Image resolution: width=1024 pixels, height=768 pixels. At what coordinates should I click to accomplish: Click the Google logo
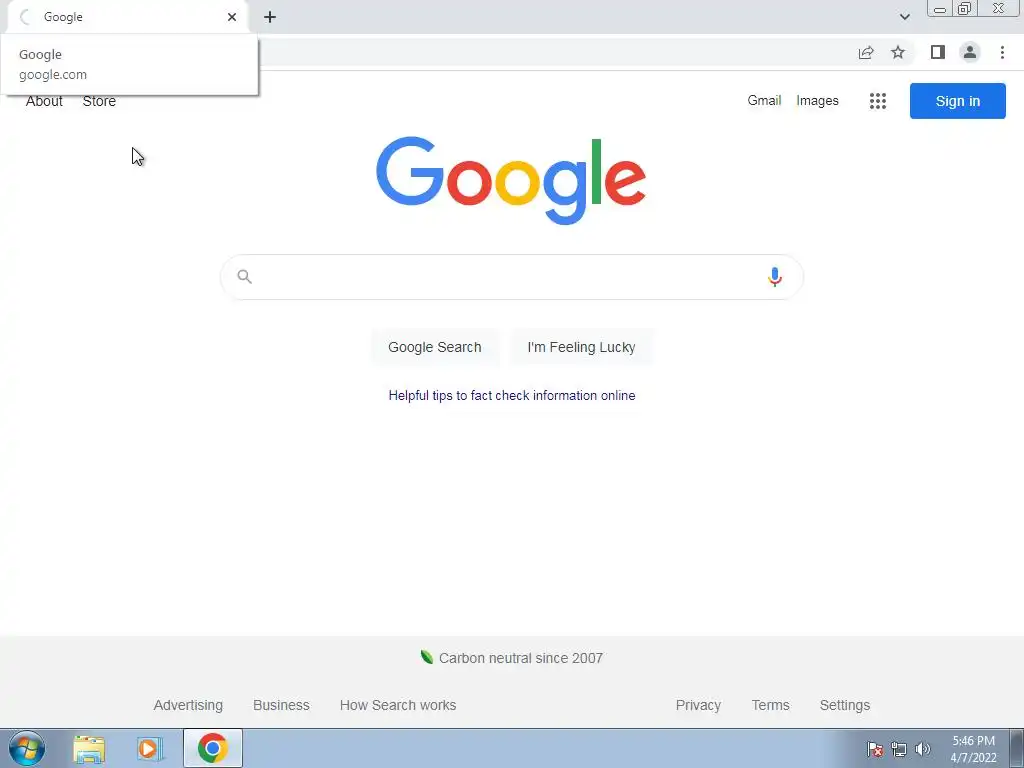tap(511, 180)
